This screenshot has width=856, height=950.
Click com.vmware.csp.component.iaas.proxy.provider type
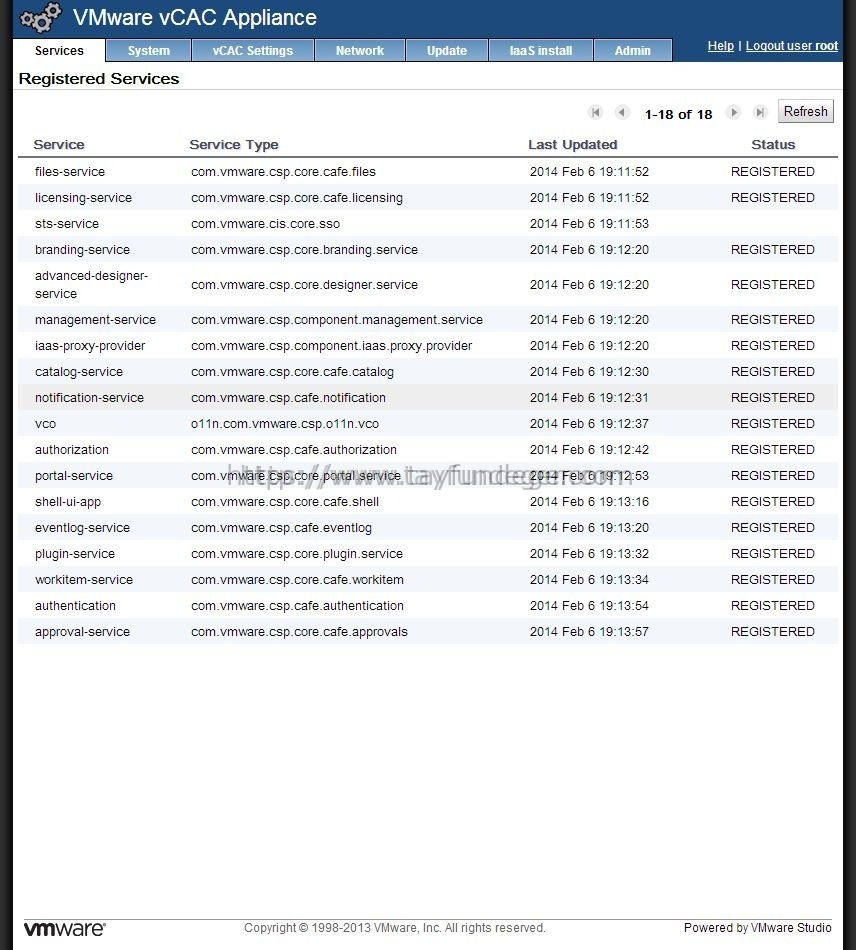(331, 346)
